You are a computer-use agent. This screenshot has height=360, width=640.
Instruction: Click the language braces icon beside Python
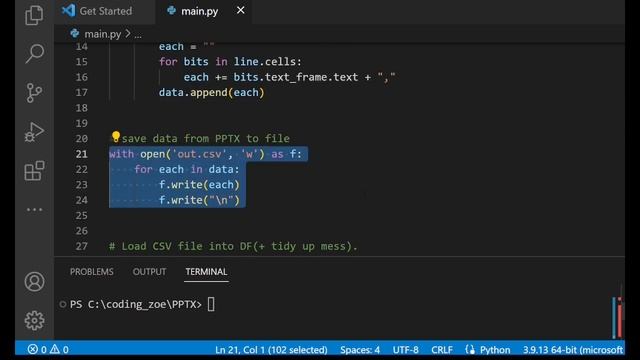coord(470,349)
